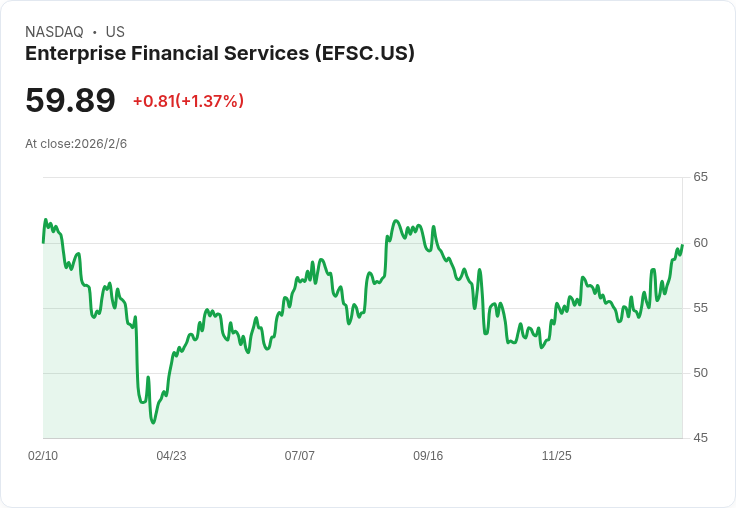Click the US market label
This screenshot has height=508, width=736.
pyautogui.click(x=115, y=32)
